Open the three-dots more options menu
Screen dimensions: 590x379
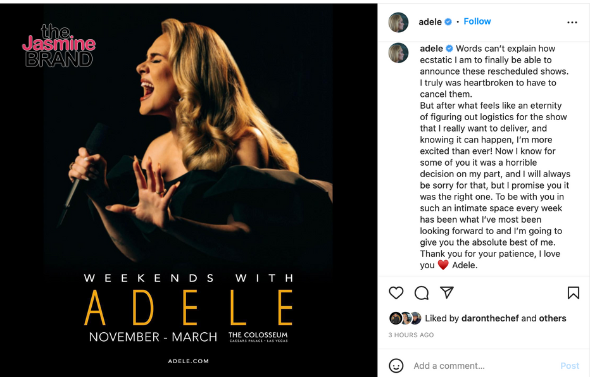(x=572, y=23)
